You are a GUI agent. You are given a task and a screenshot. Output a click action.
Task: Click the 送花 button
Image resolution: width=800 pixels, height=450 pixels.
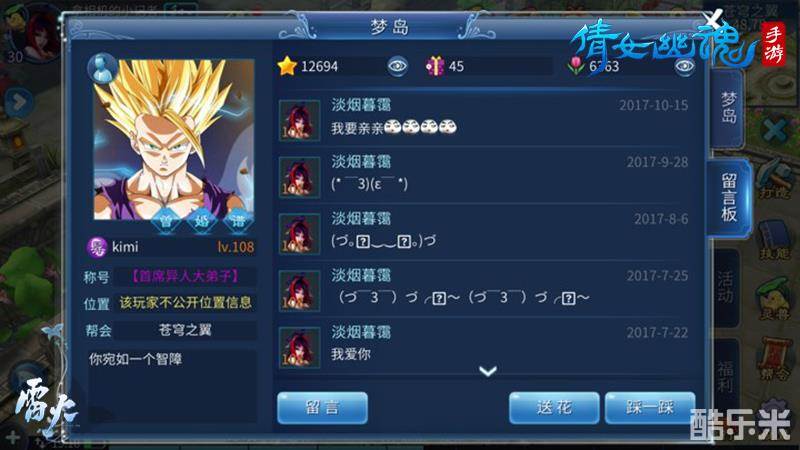[554, 408]
